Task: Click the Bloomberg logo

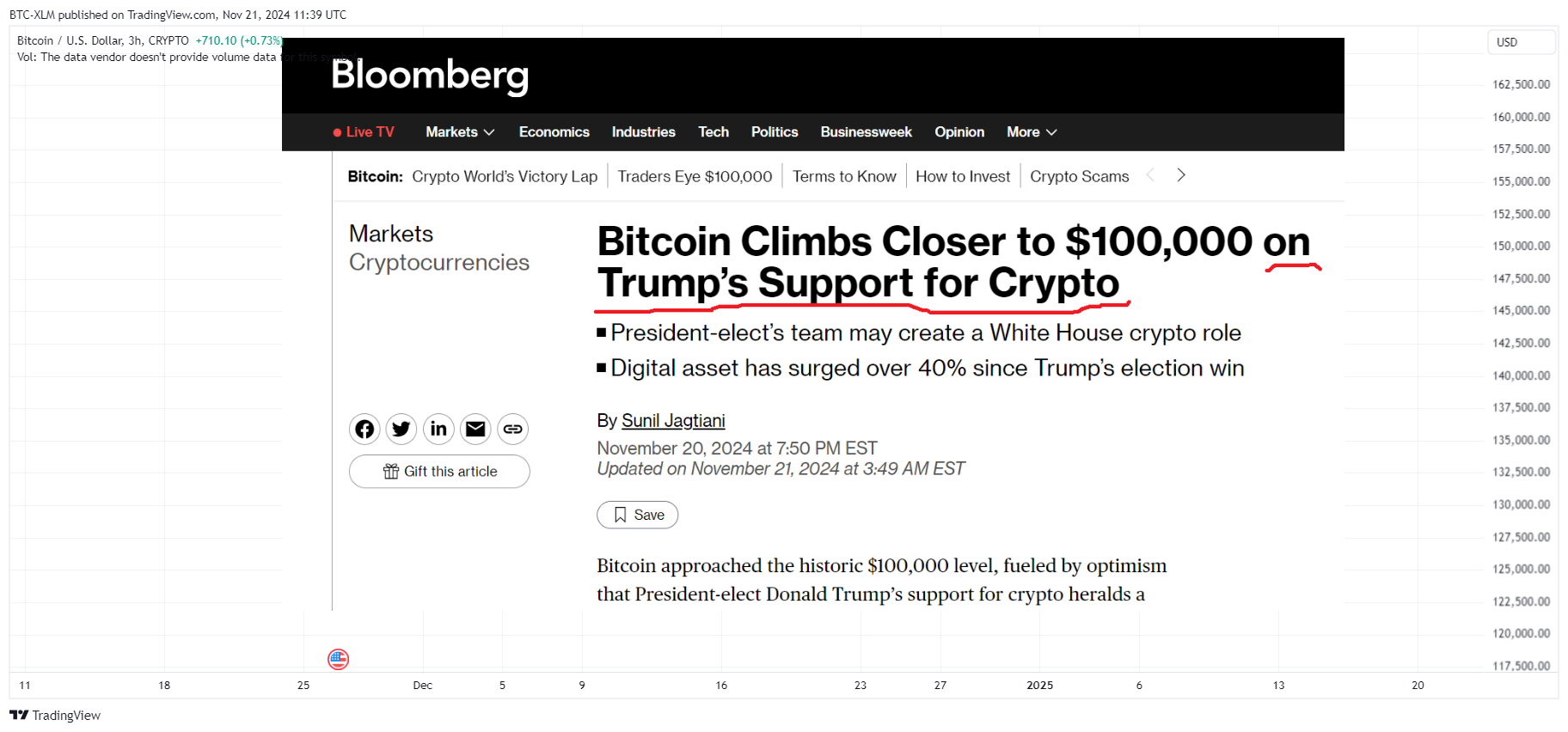Action: point(430,76)
